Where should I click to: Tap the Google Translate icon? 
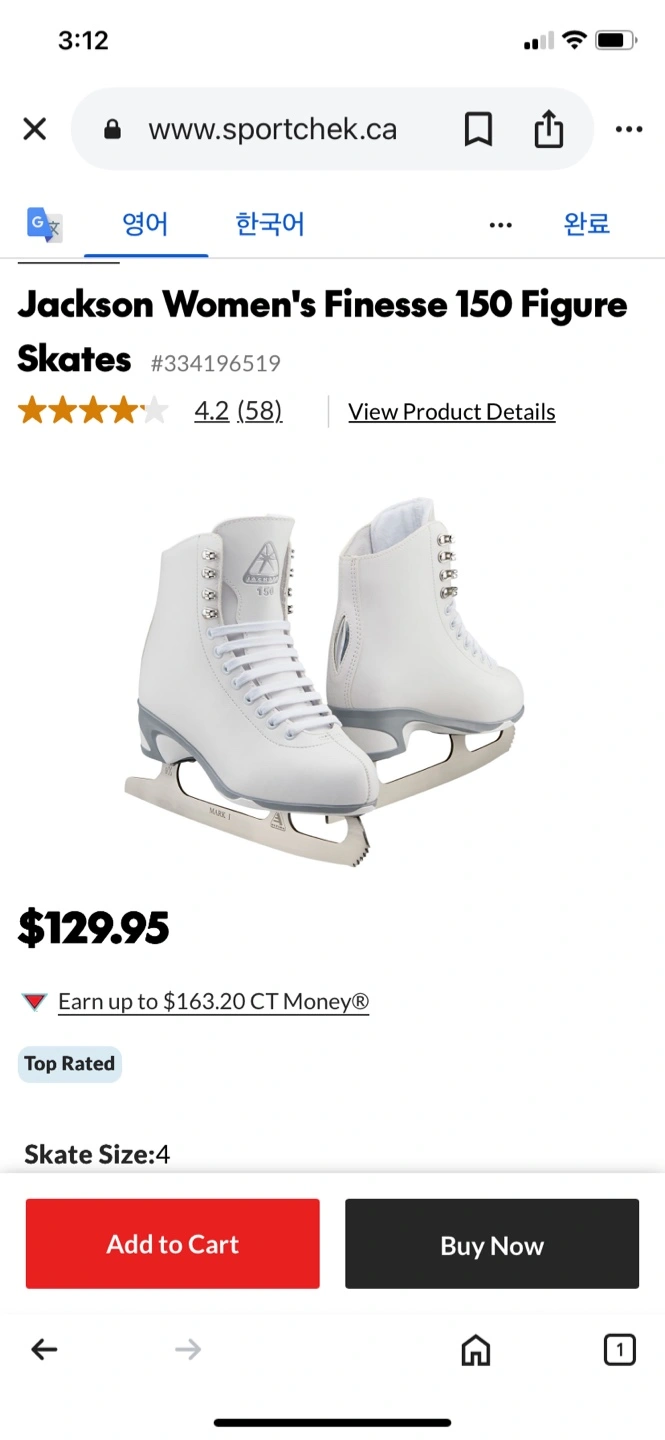click(x=44, y=224)
